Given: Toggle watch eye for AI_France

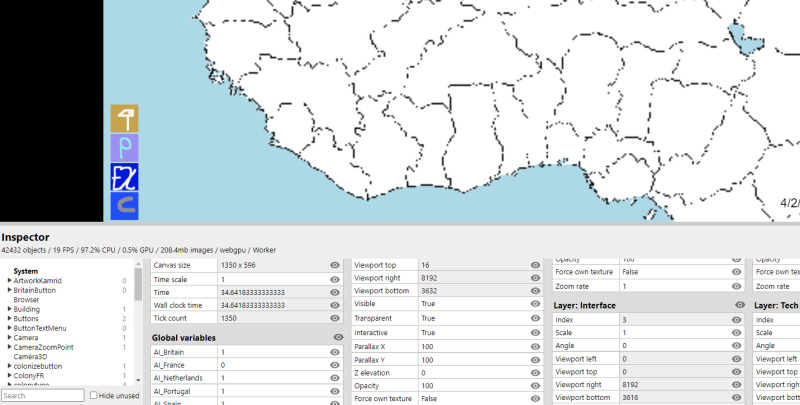Looking at the screenshot, I should tap(335, 365).
